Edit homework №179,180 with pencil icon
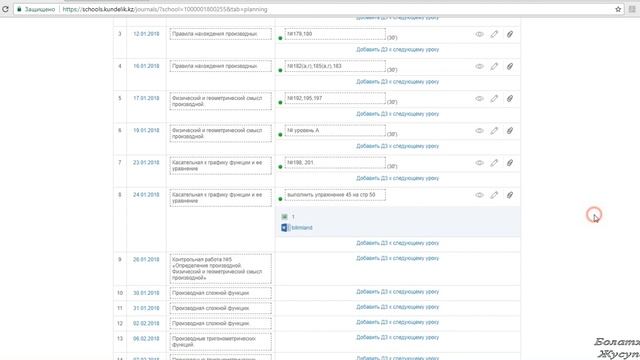The height and width of the screenshot is (360, 640). click(494, 34)
